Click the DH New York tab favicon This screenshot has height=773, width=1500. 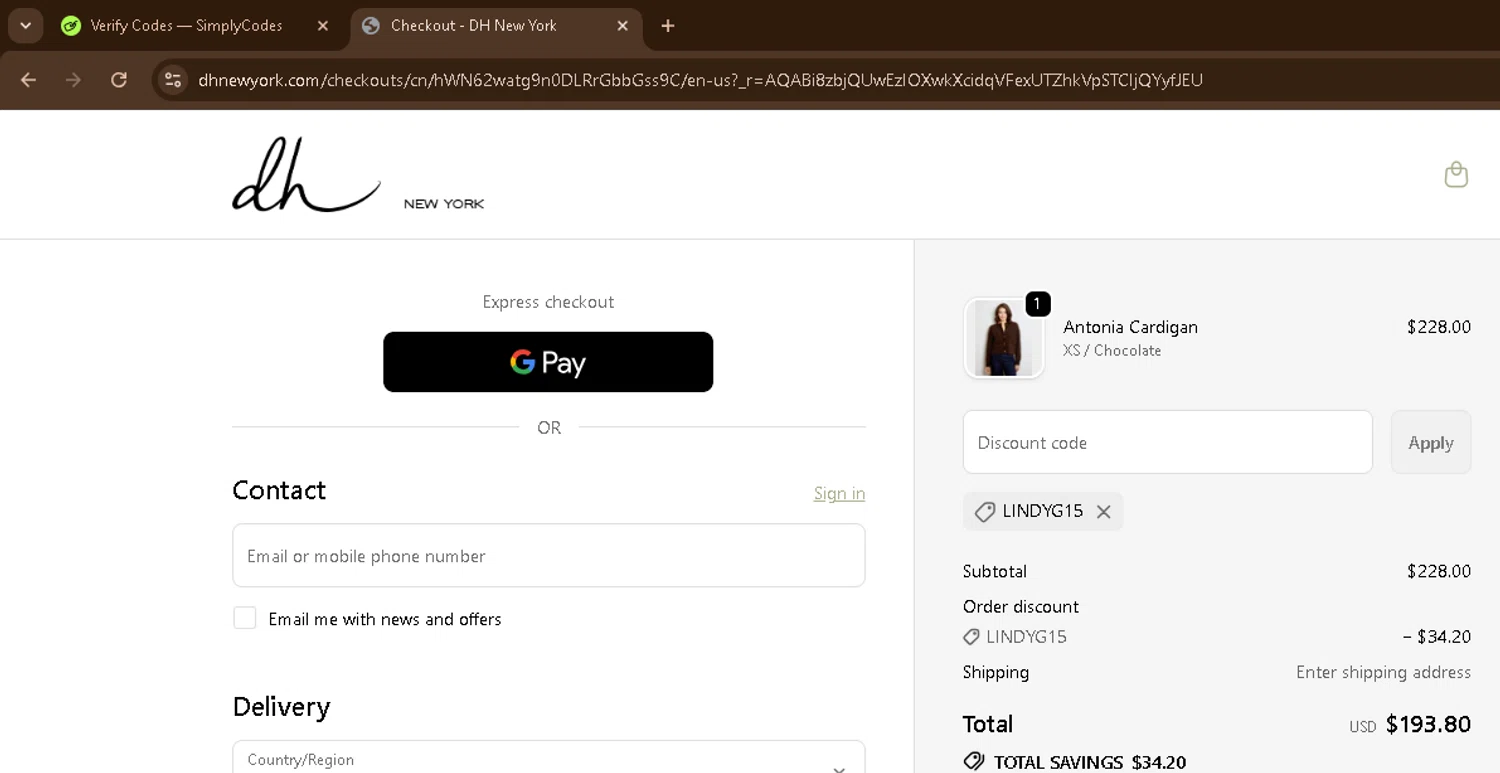[x=371, y=26]
